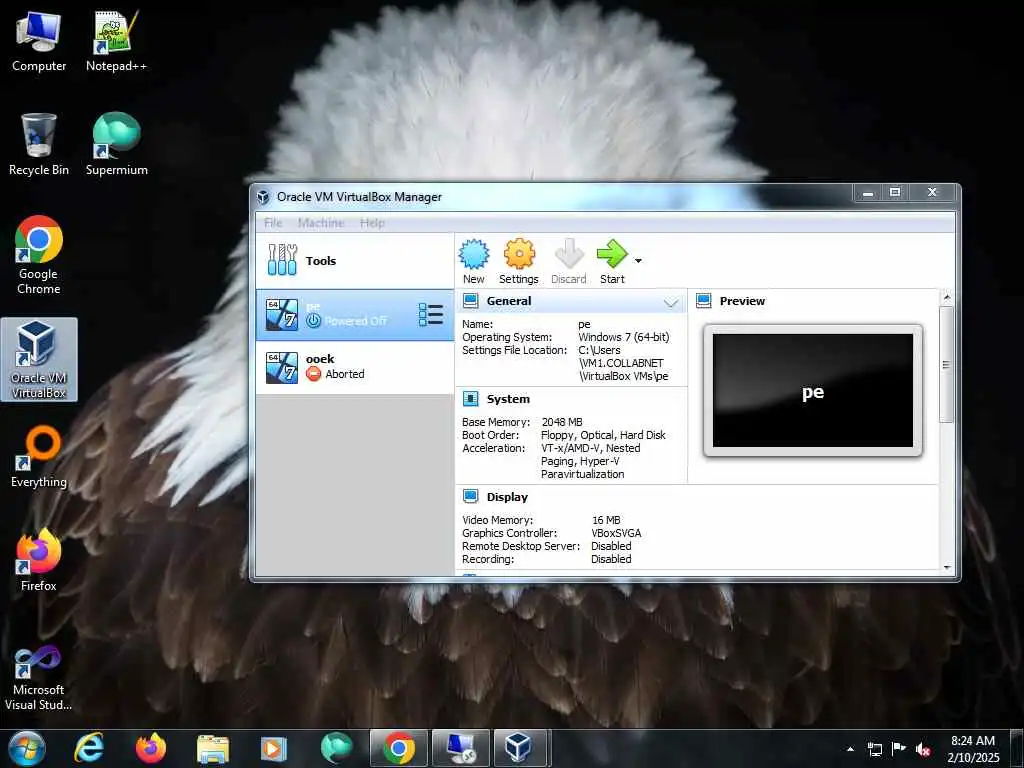Open the Help menu
Screen dimensions: 1024x768
point(372,223)
